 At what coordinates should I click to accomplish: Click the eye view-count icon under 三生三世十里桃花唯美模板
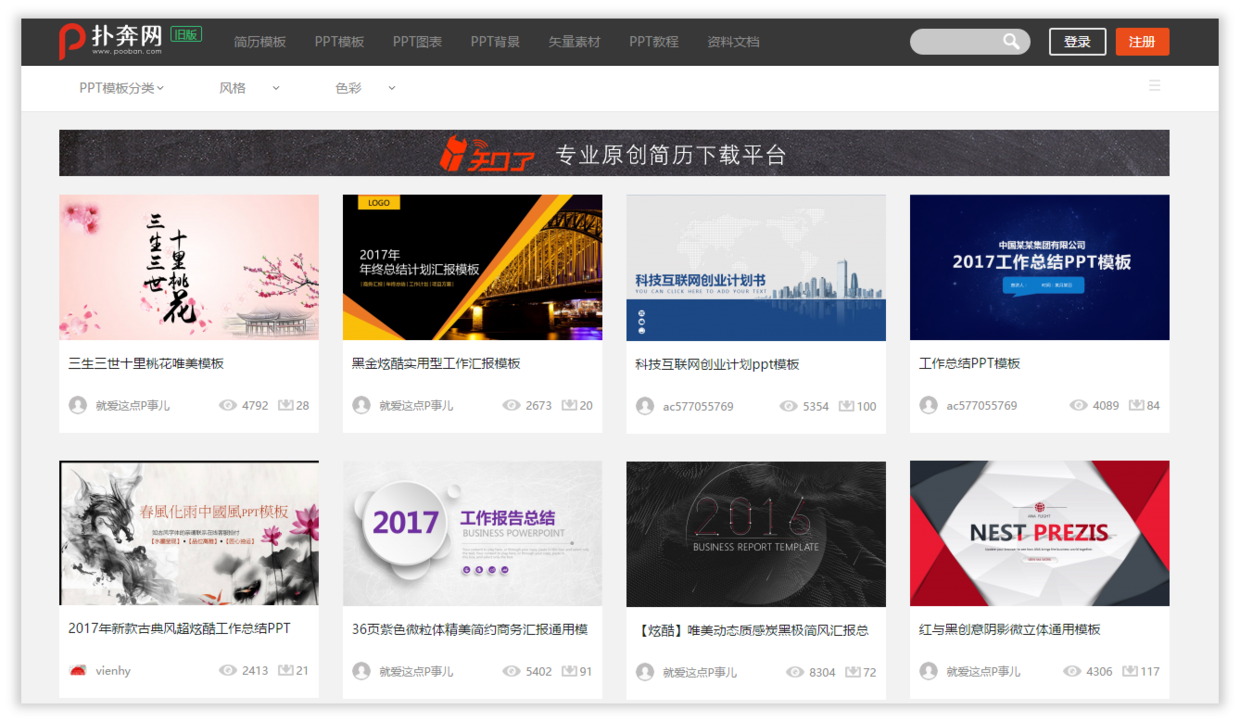[x=228, y=405]
